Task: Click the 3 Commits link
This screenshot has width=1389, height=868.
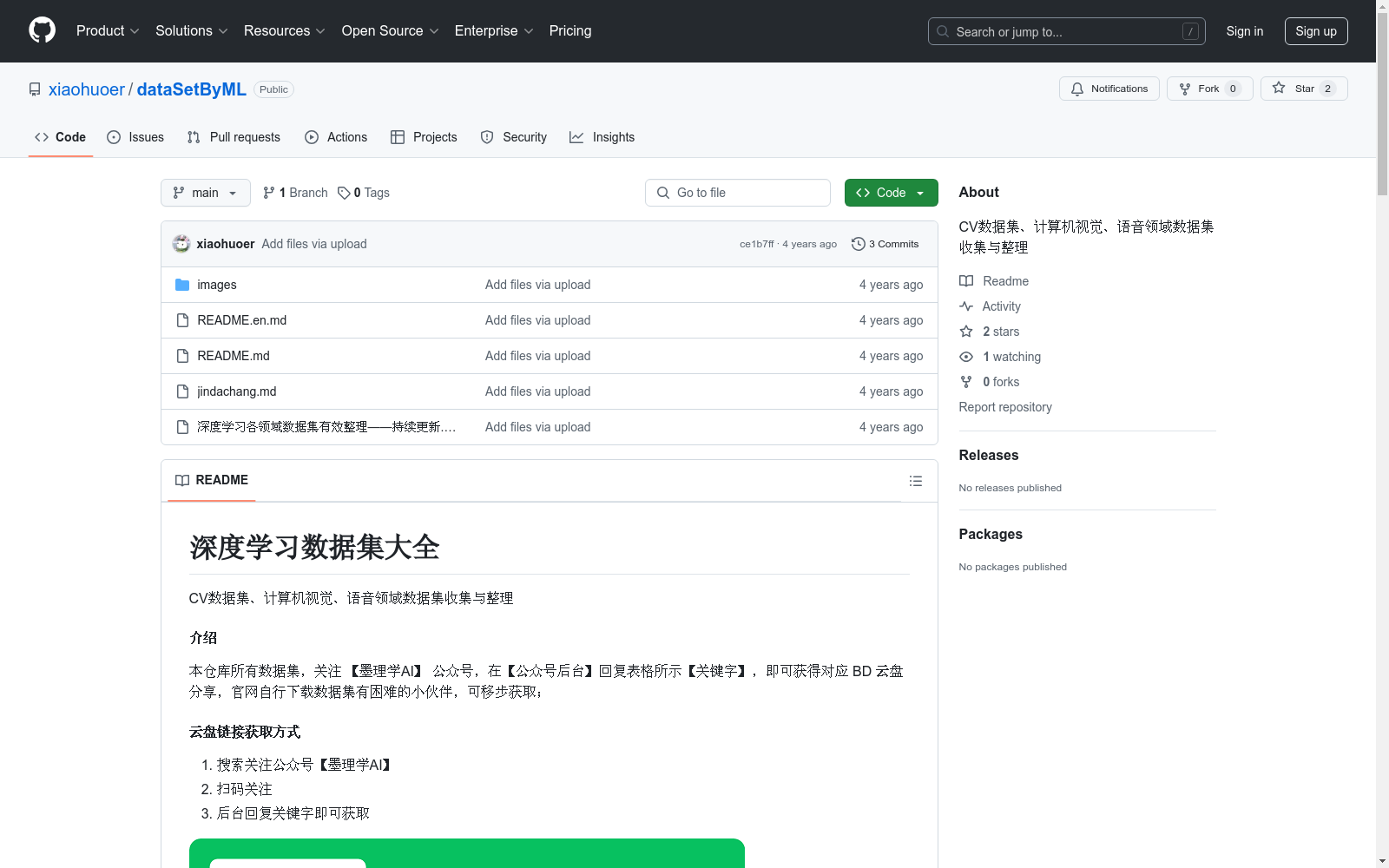Action: point(885,244)
